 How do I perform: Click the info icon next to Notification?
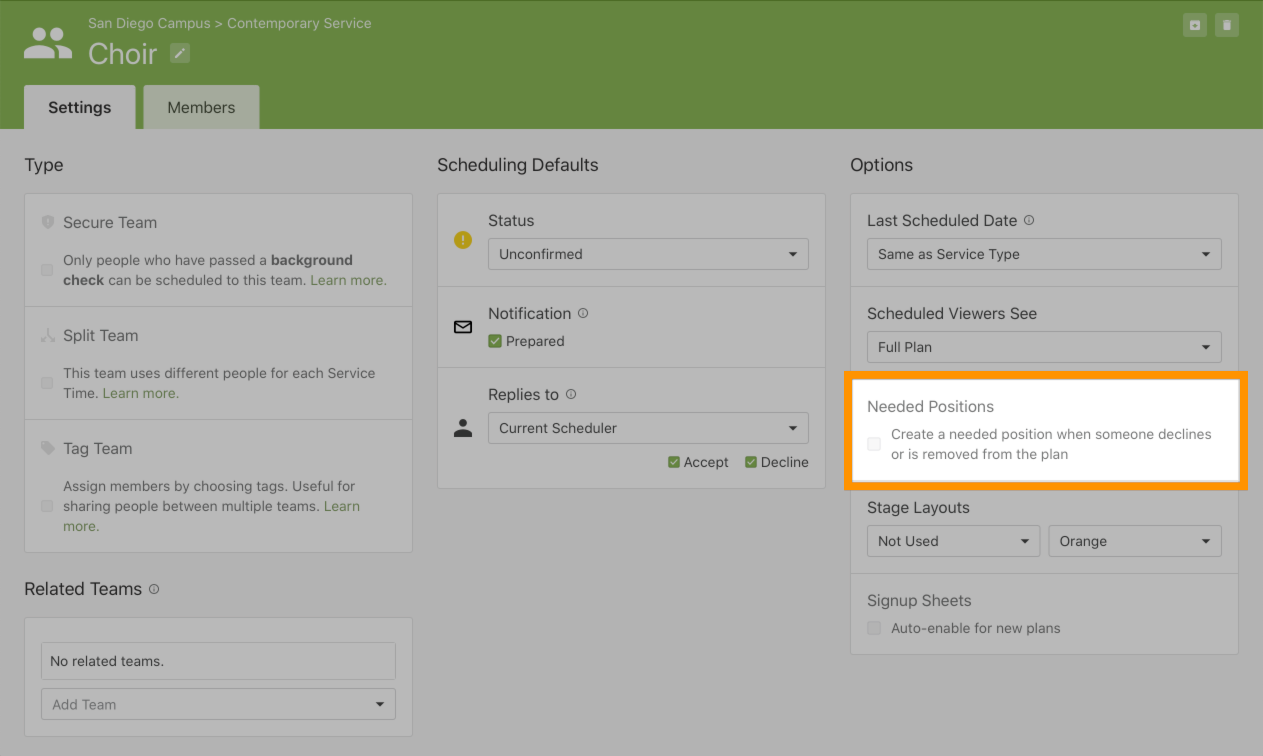pyautogui.click(x=583, y=313)
